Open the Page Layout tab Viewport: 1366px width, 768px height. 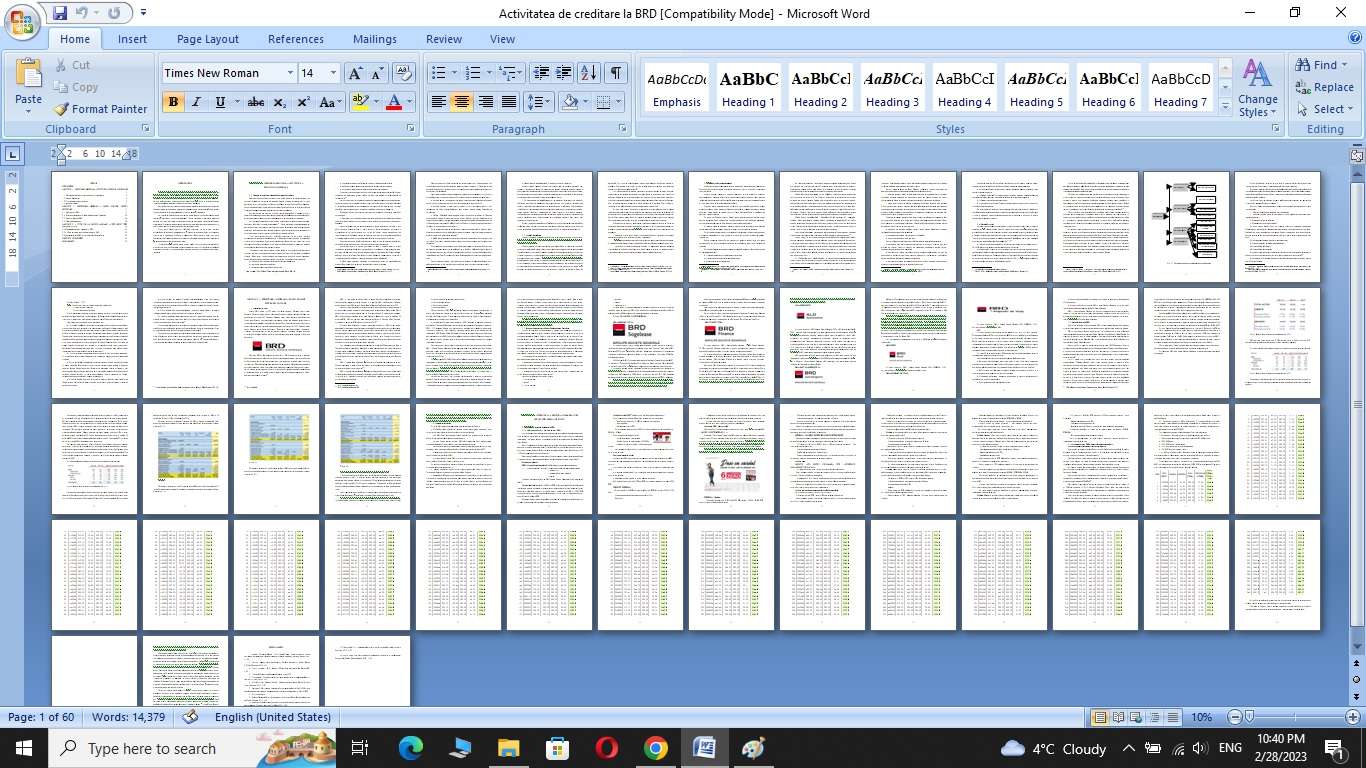pos(208,39)
